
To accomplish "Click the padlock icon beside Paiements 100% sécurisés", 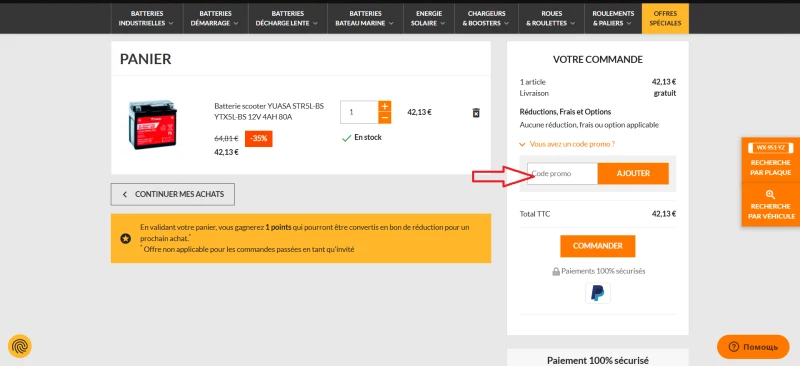I will pos(556,272).
